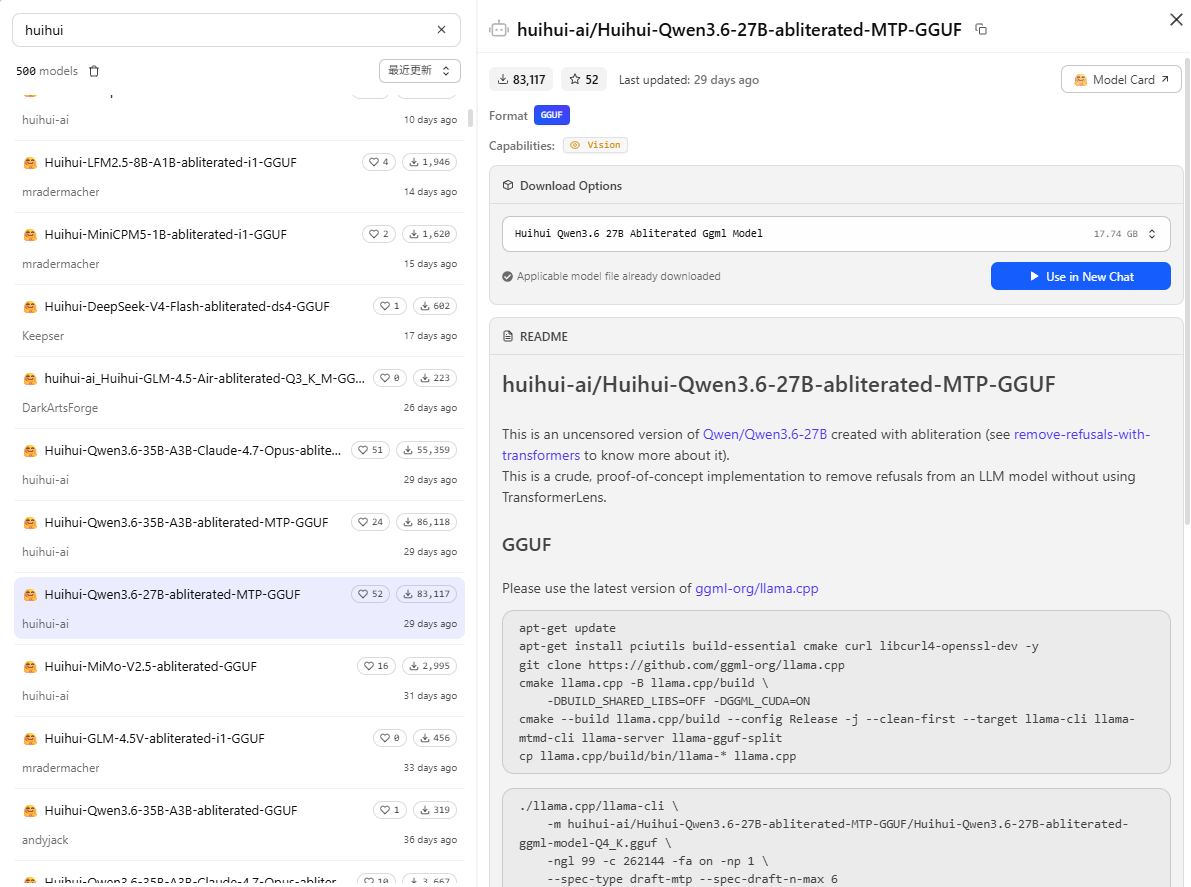This screenshot has height=887, width=1191.
Task: Open the Model Card link
Action: point(1121,80)
